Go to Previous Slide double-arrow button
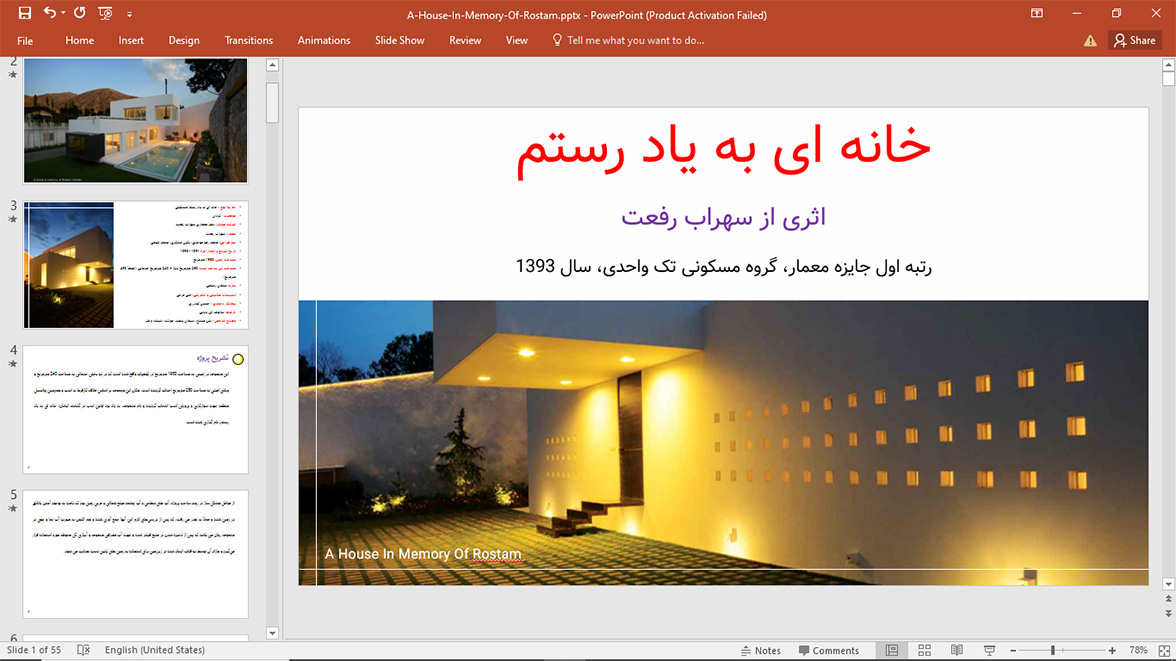1176x661 pixels. tap(1168, 599)
